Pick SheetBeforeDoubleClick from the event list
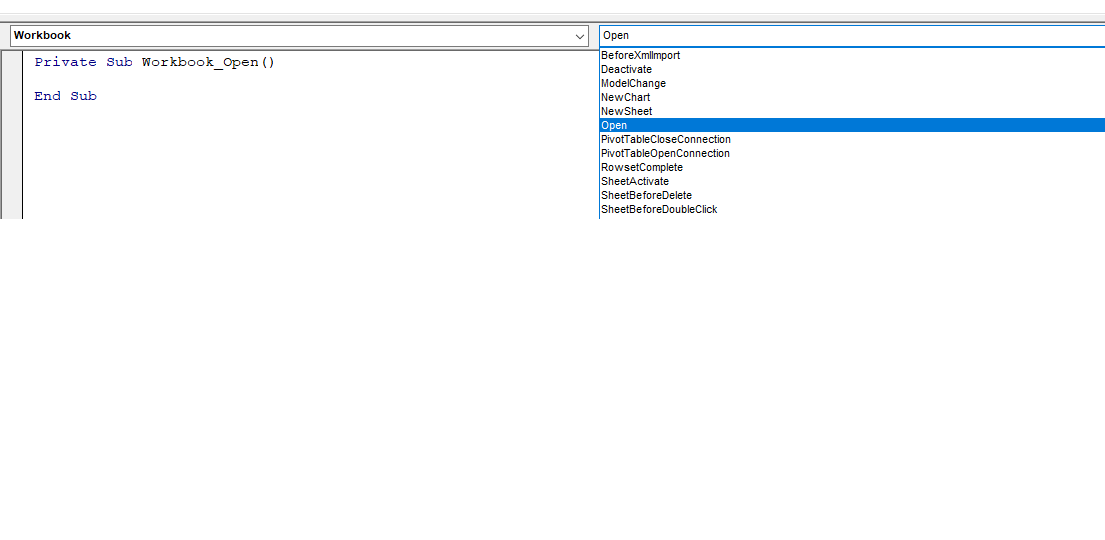 point(852,209)
